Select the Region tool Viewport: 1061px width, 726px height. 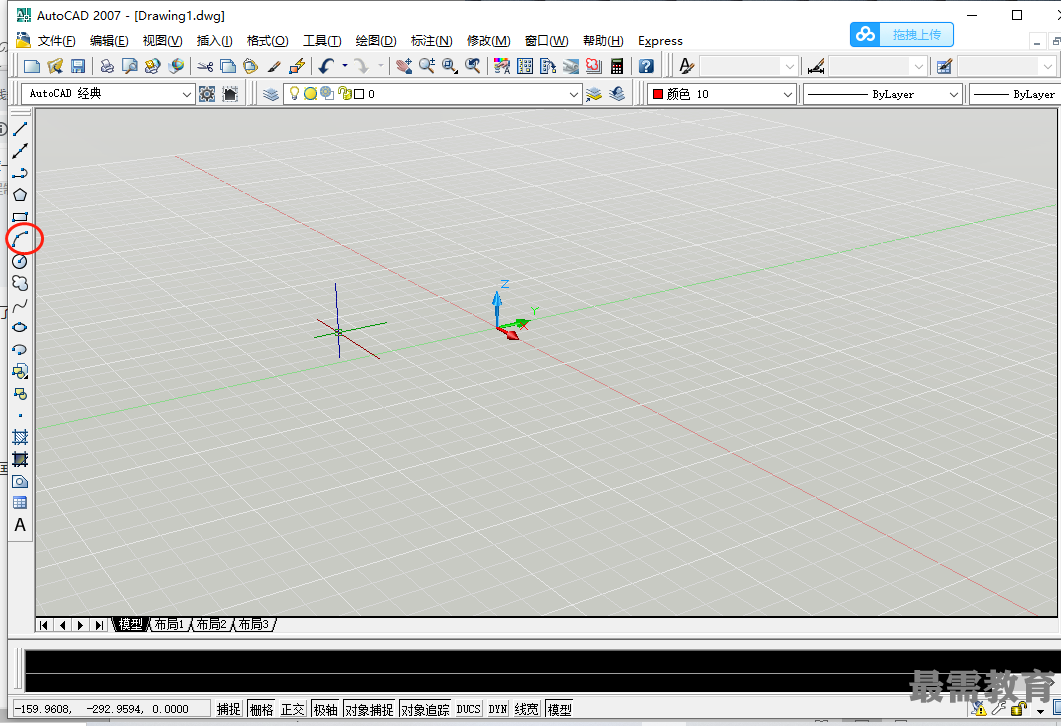(x=20, y=482)
